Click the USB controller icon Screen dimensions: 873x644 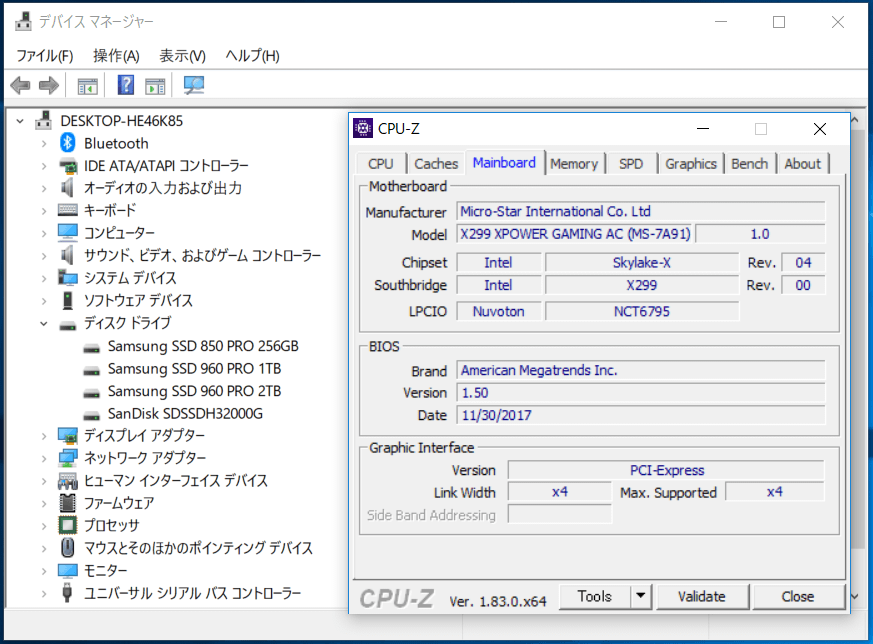pos(67,593)
